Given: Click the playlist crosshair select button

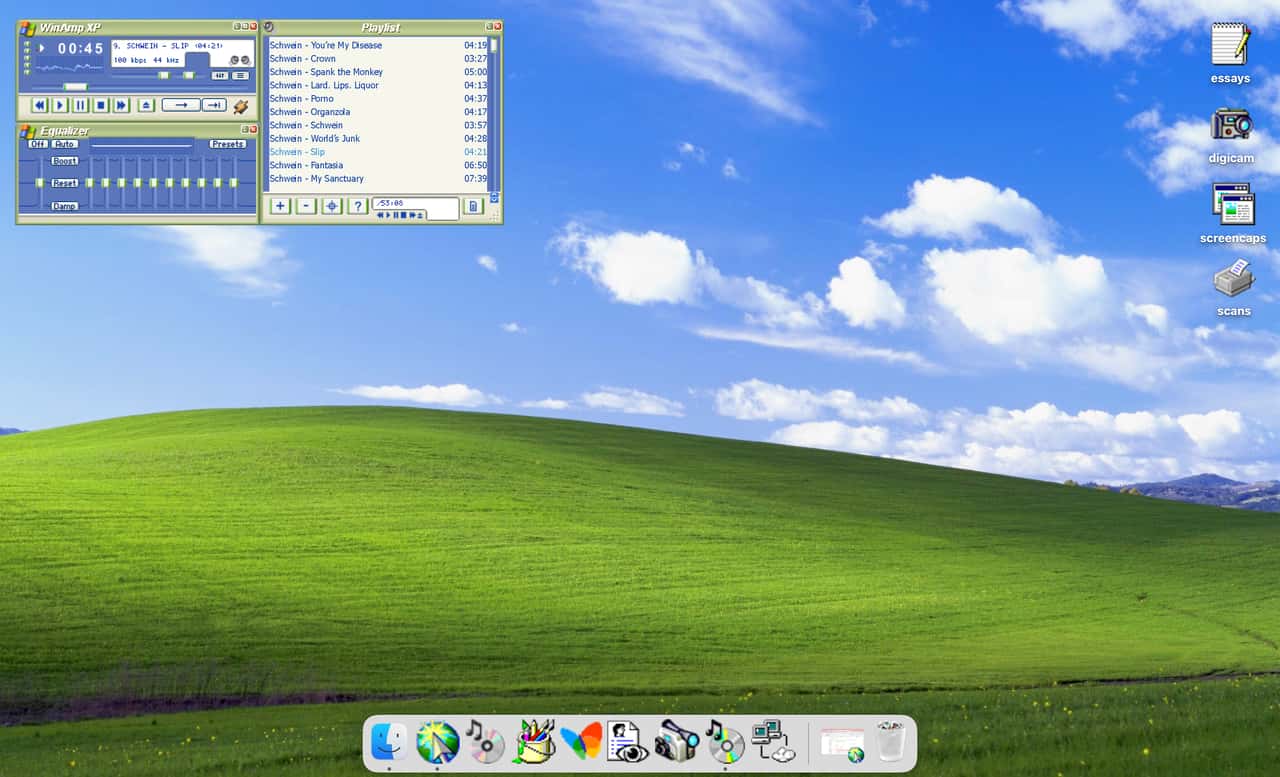Looking at the screenshot, I should tap(332, 206).
